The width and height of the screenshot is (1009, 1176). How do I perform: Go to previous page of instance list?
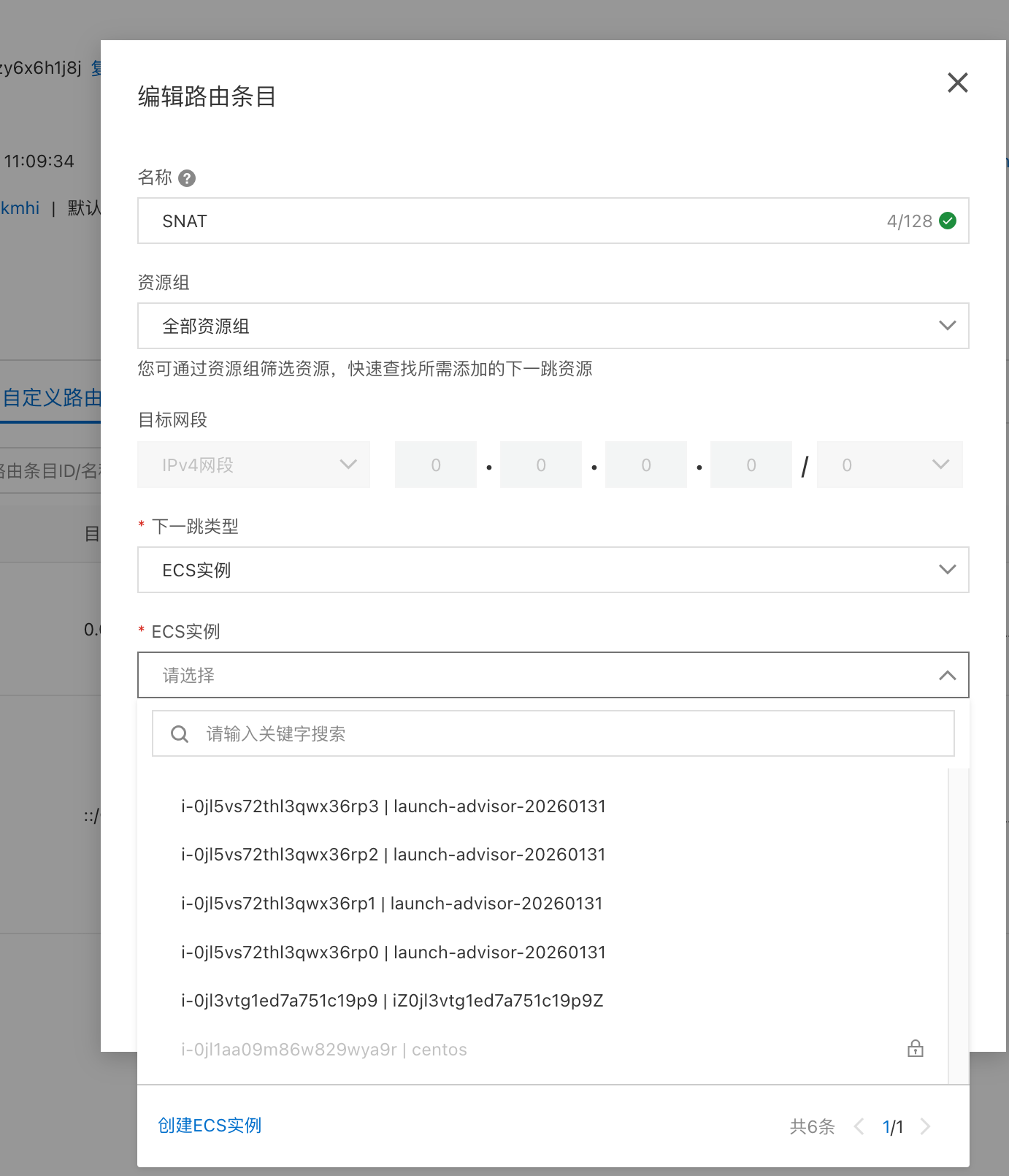[859, 1126]
